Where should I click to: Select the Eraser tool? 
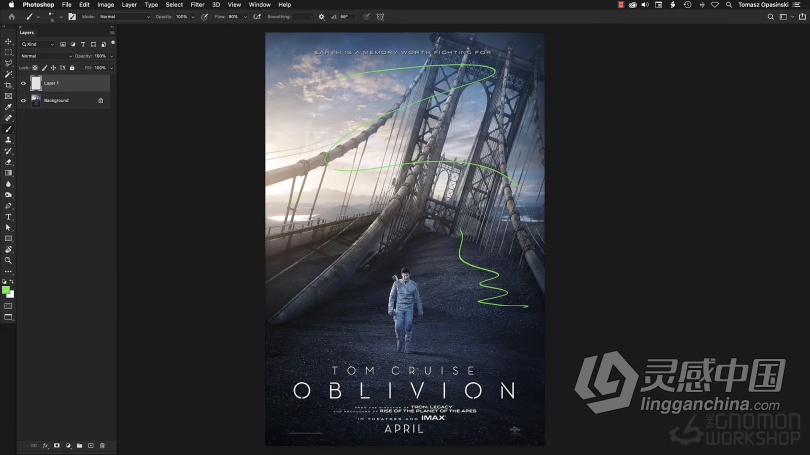click(x=8, y=162)
